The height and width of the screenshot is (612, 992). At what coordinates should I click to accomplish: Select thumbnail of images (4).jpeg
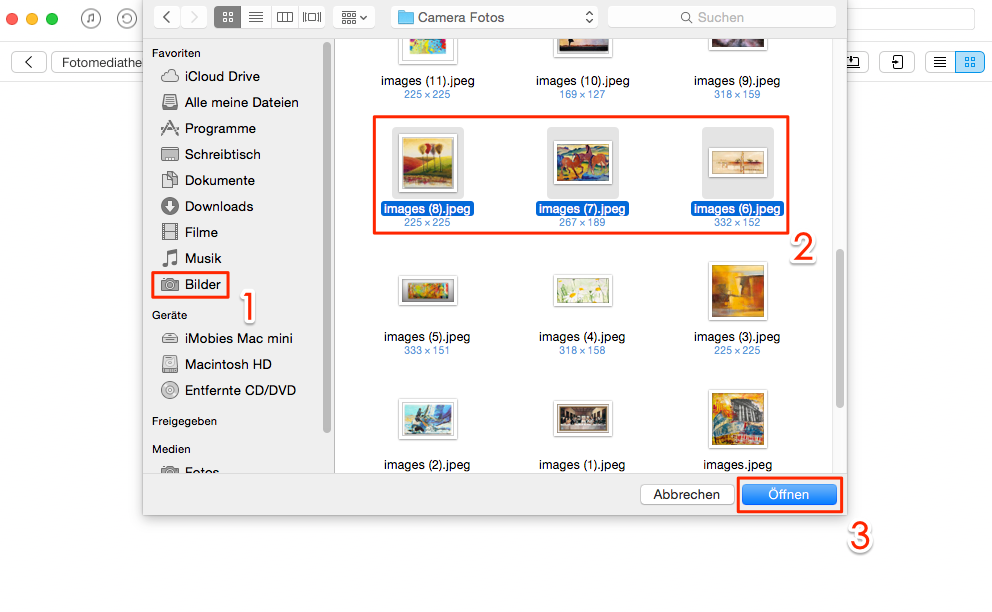(583, 291)
